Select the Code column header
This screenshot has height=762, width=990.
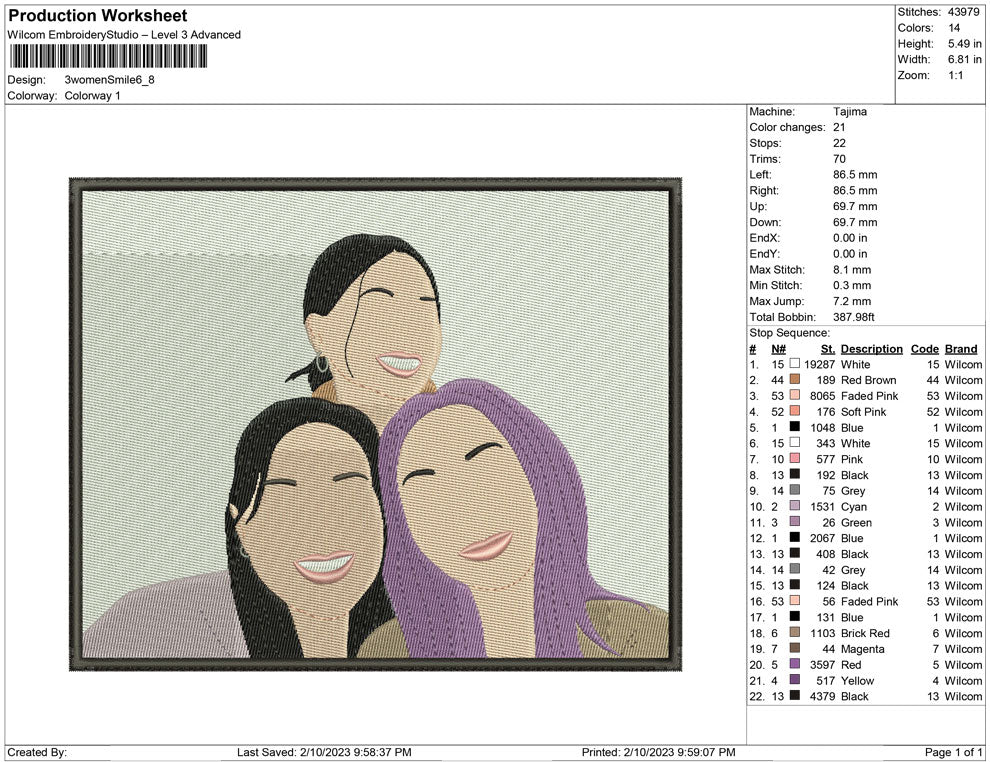(924, 349)
